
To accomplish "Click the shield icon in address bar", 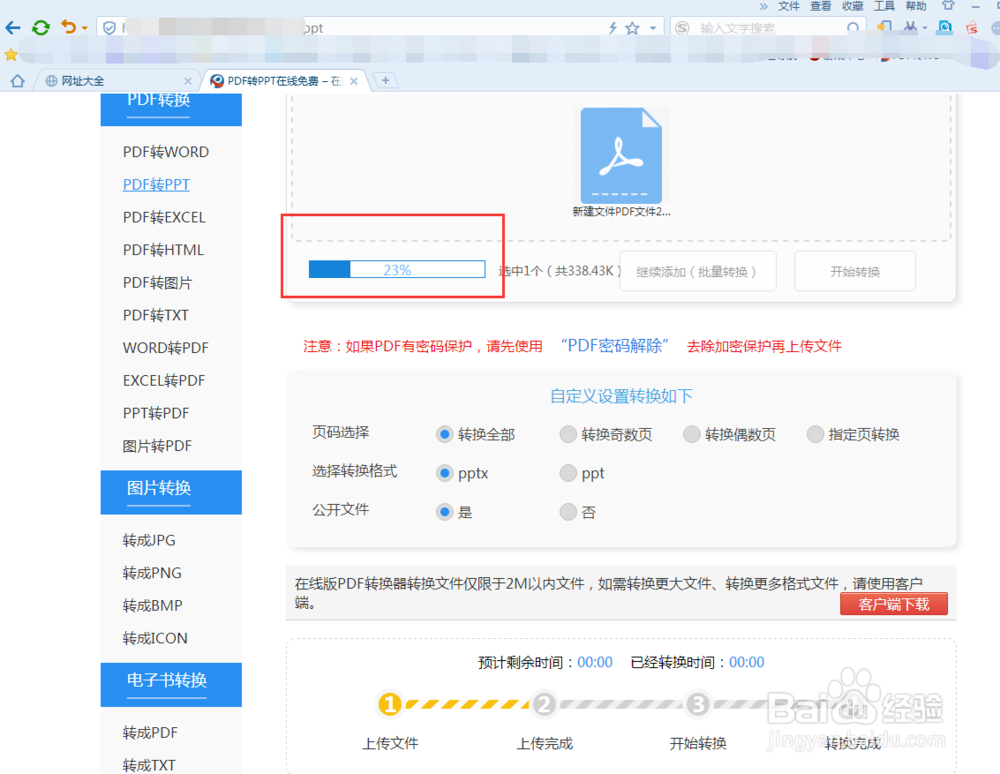I will coord(107,27).
